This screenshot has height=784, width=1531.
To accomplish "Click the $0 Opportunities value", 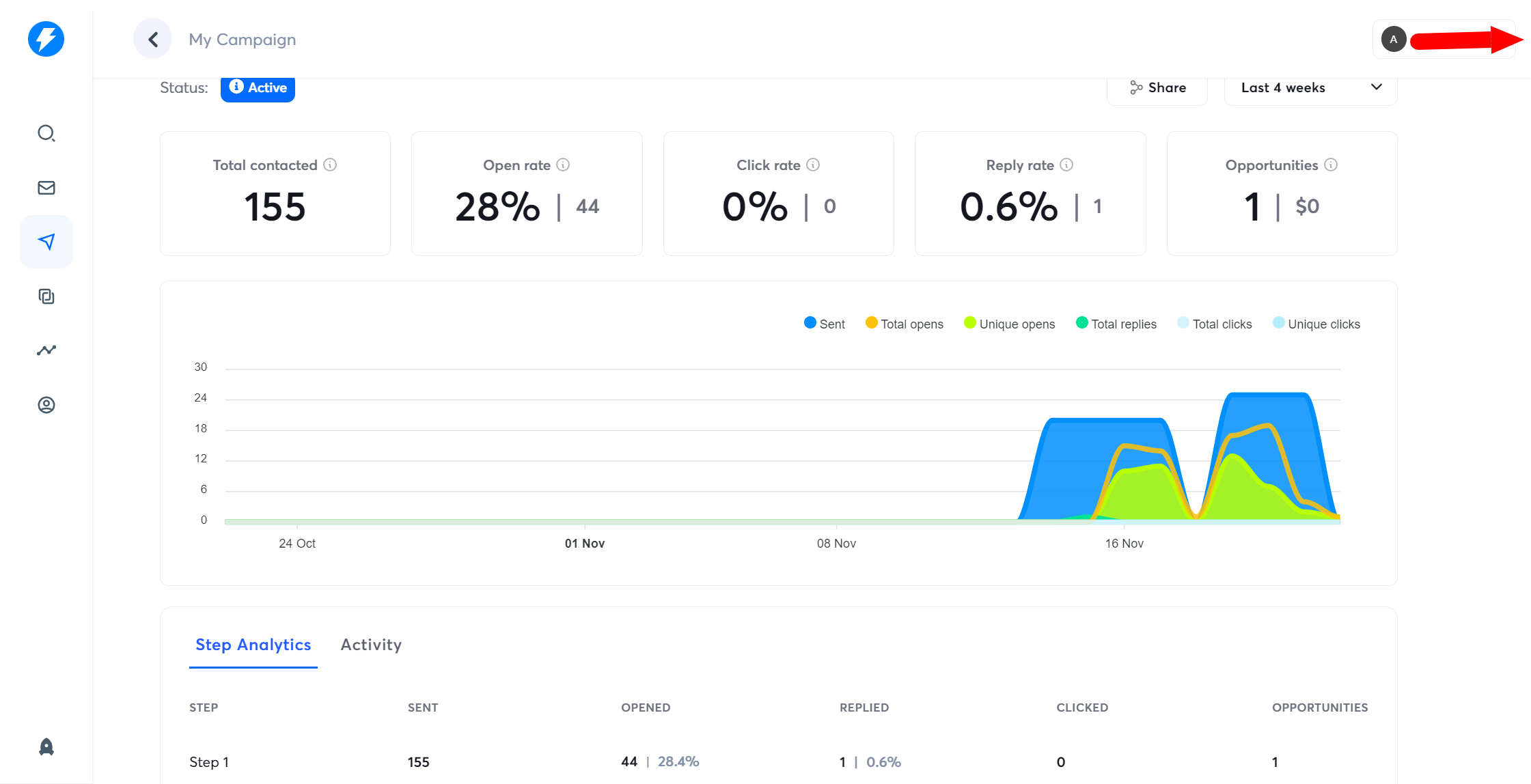I will coord(1308,206).
